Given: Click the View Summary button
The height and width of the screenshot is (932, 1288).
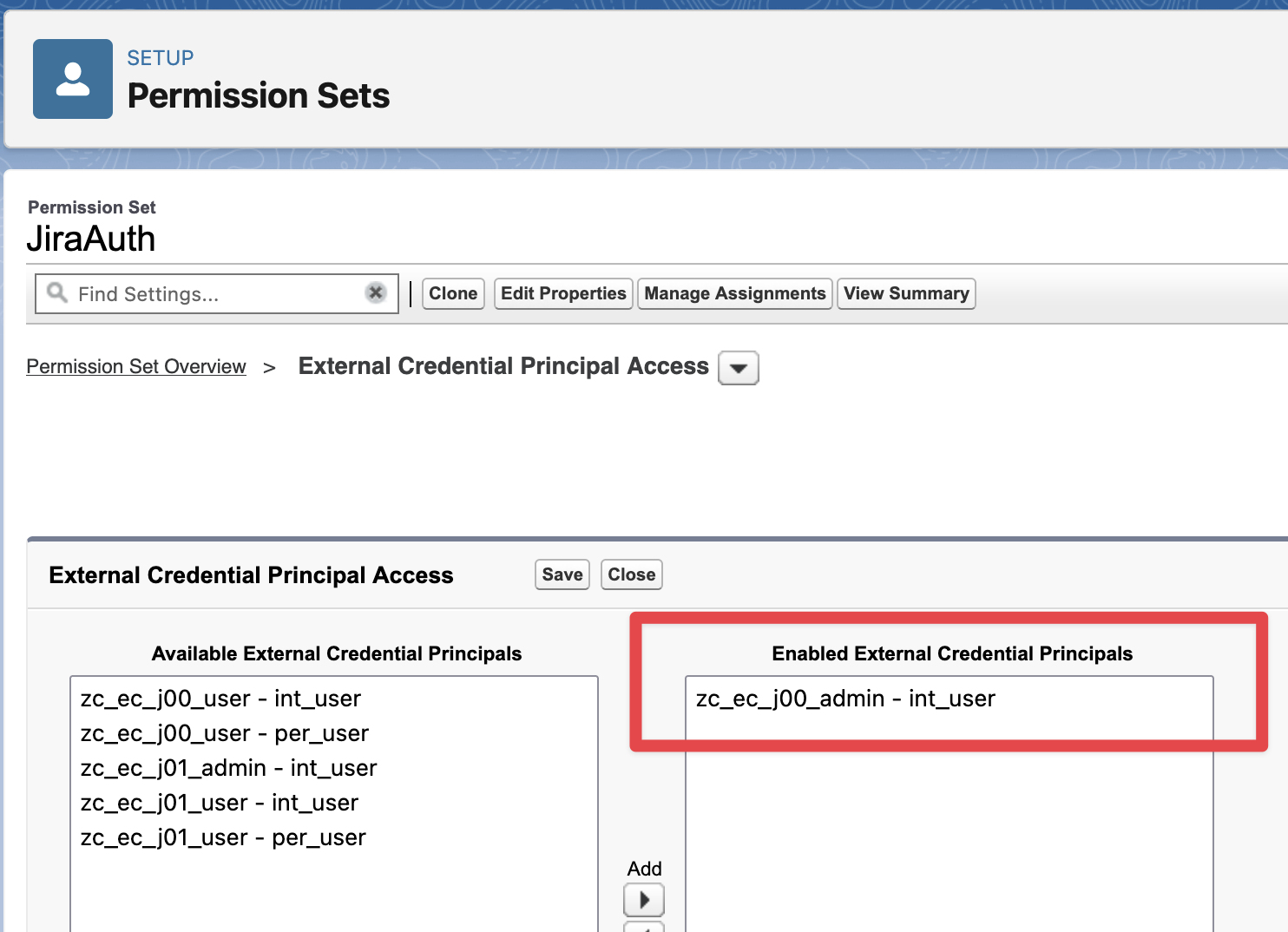Looking at the screenshot, I should (906, 293).
